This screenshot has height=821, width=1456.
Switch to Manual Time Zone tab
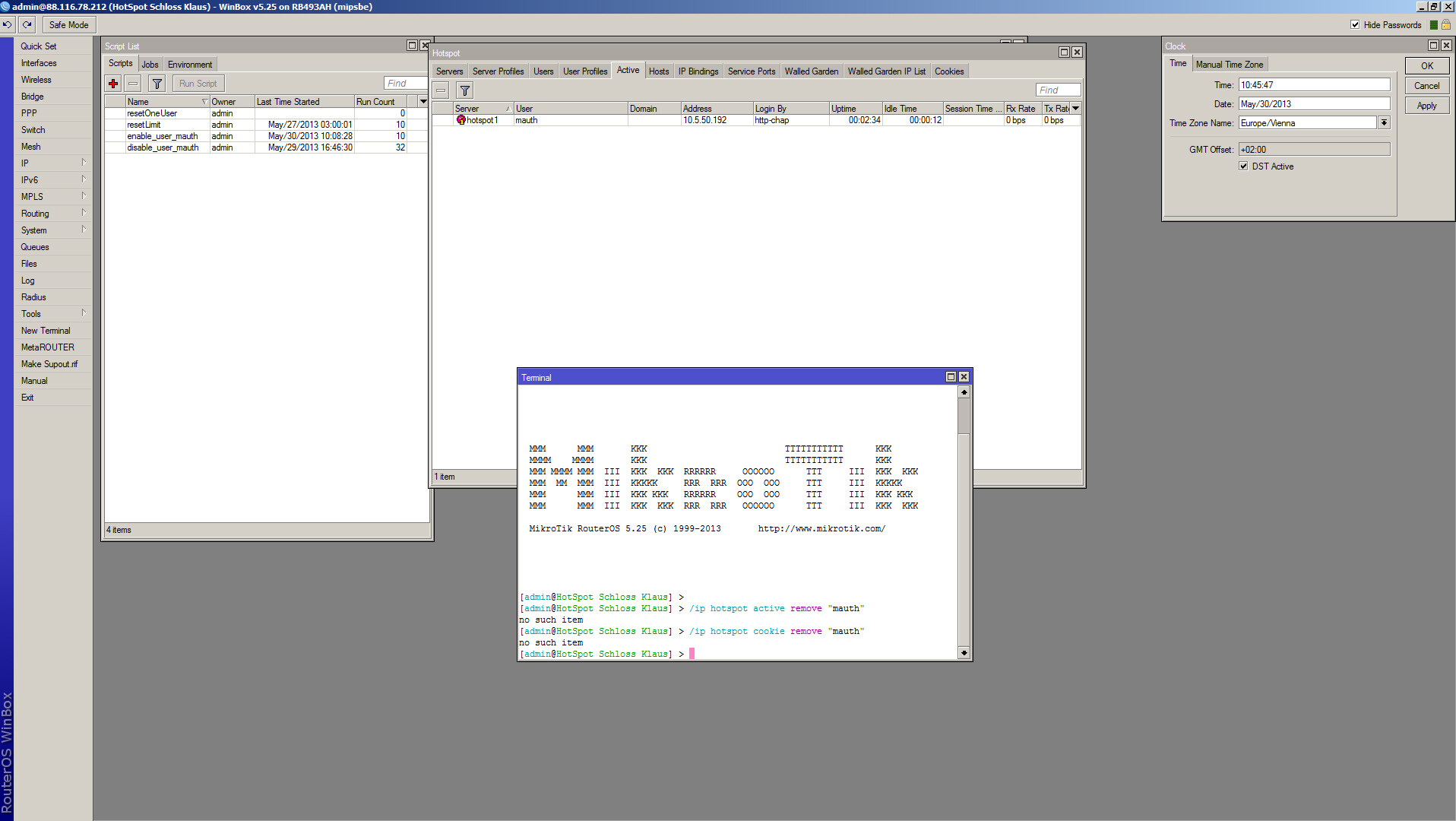coord(1230,65)
